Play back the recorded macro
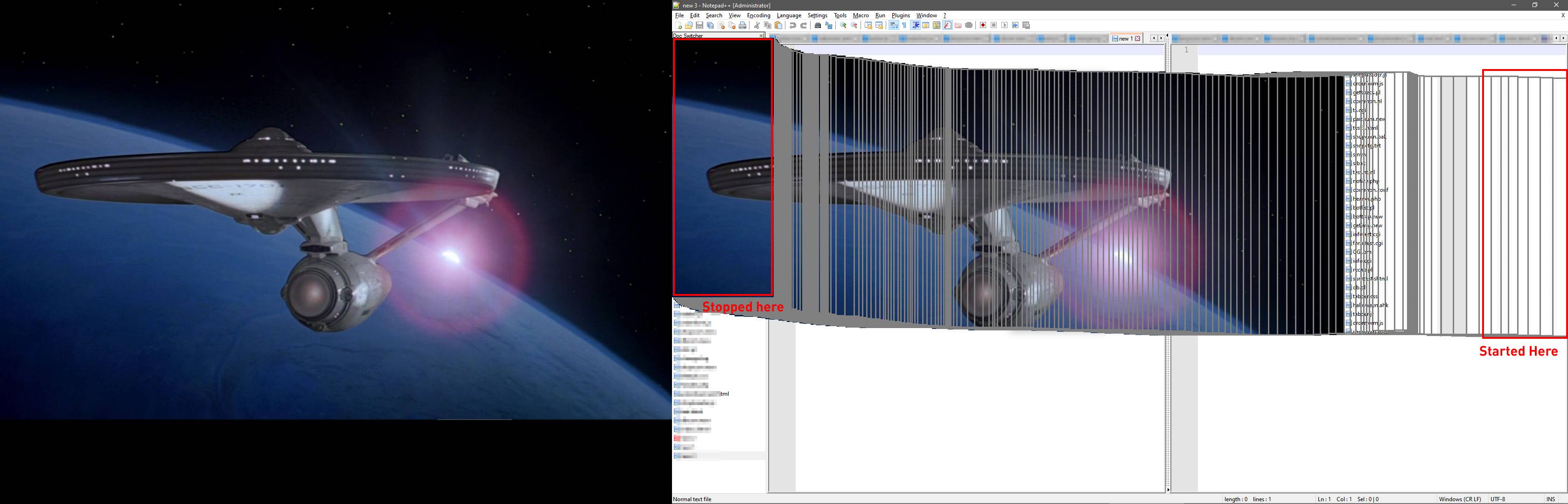Viewport: 1568px width, 504px height. (x=1004, y=26)
